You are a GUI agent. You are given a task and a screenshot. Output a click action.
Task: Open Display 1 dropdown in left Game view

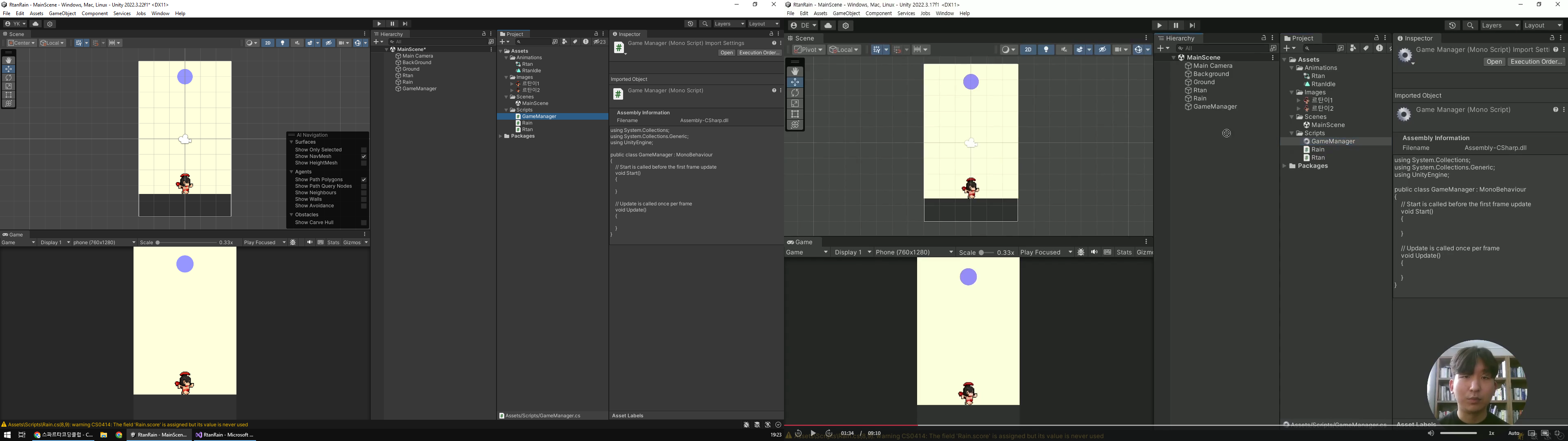(55, 243)
